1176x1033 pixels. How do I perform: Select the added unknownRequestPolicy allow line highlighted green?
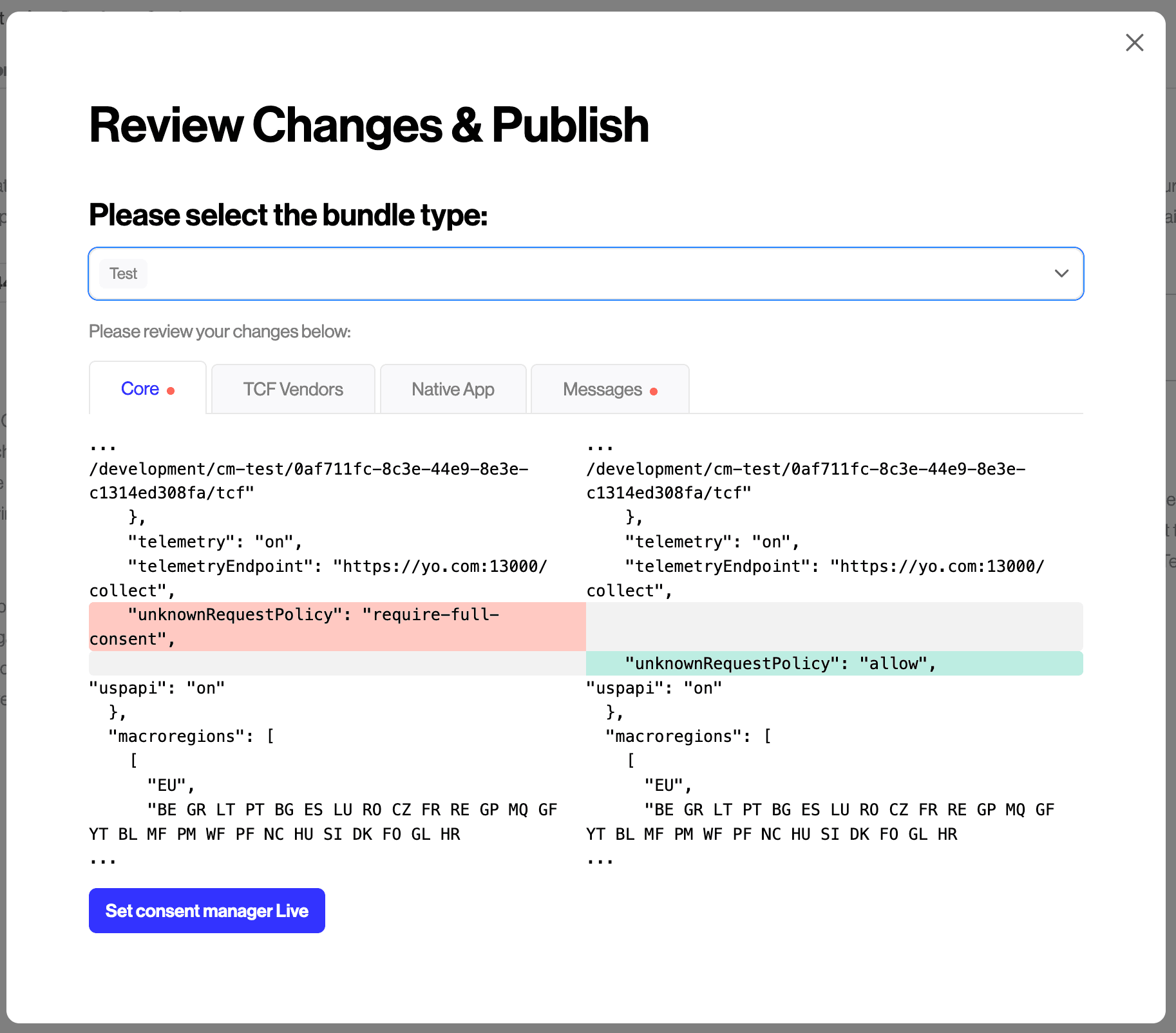tap(779, 663)
